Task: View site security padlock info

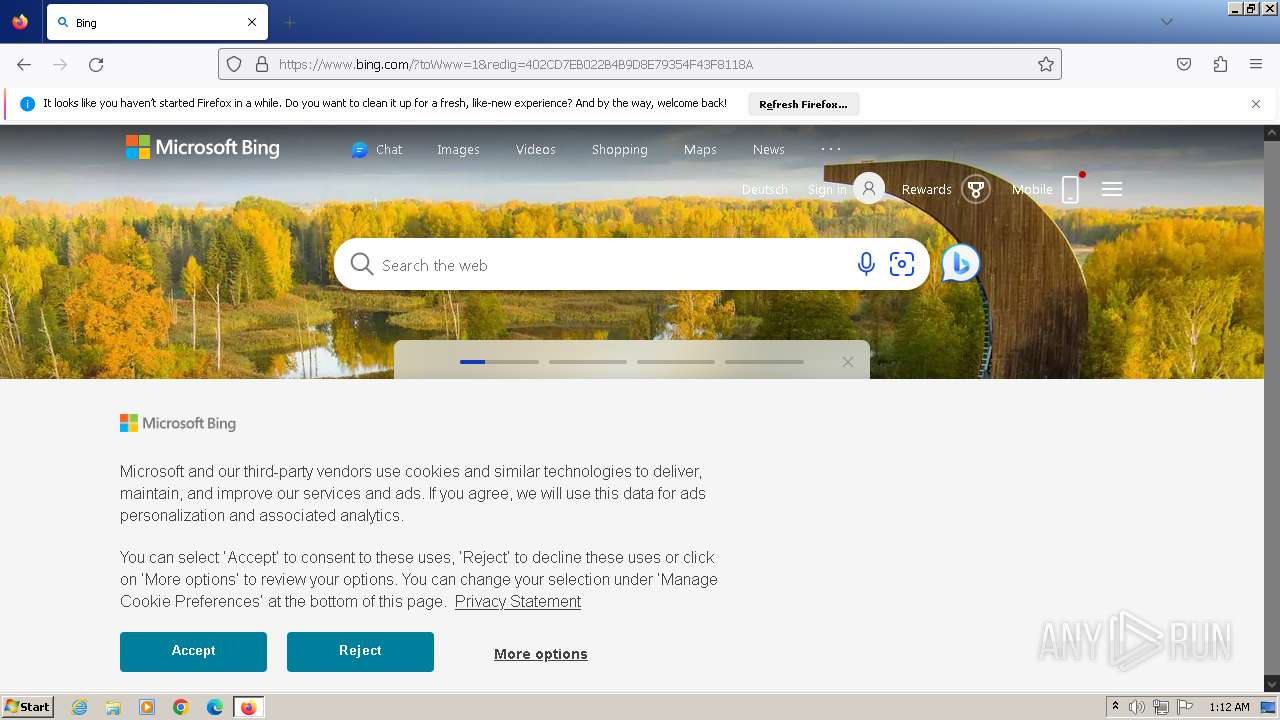Action: point(262,64)
